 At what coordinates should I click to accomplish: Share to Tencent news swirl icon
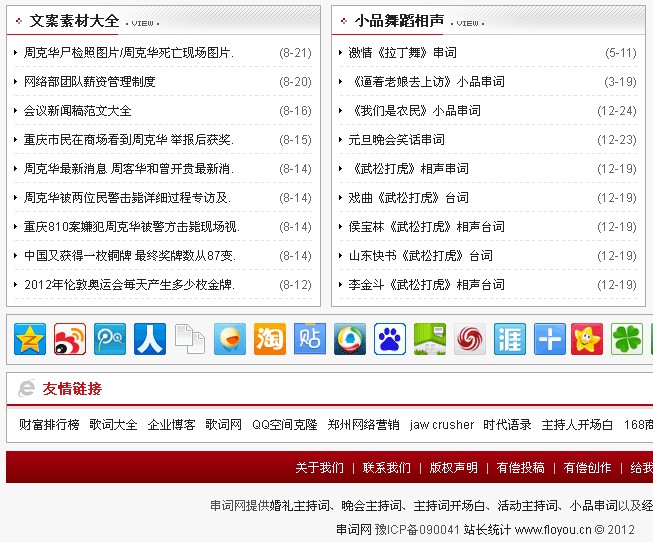coord(350,339)
